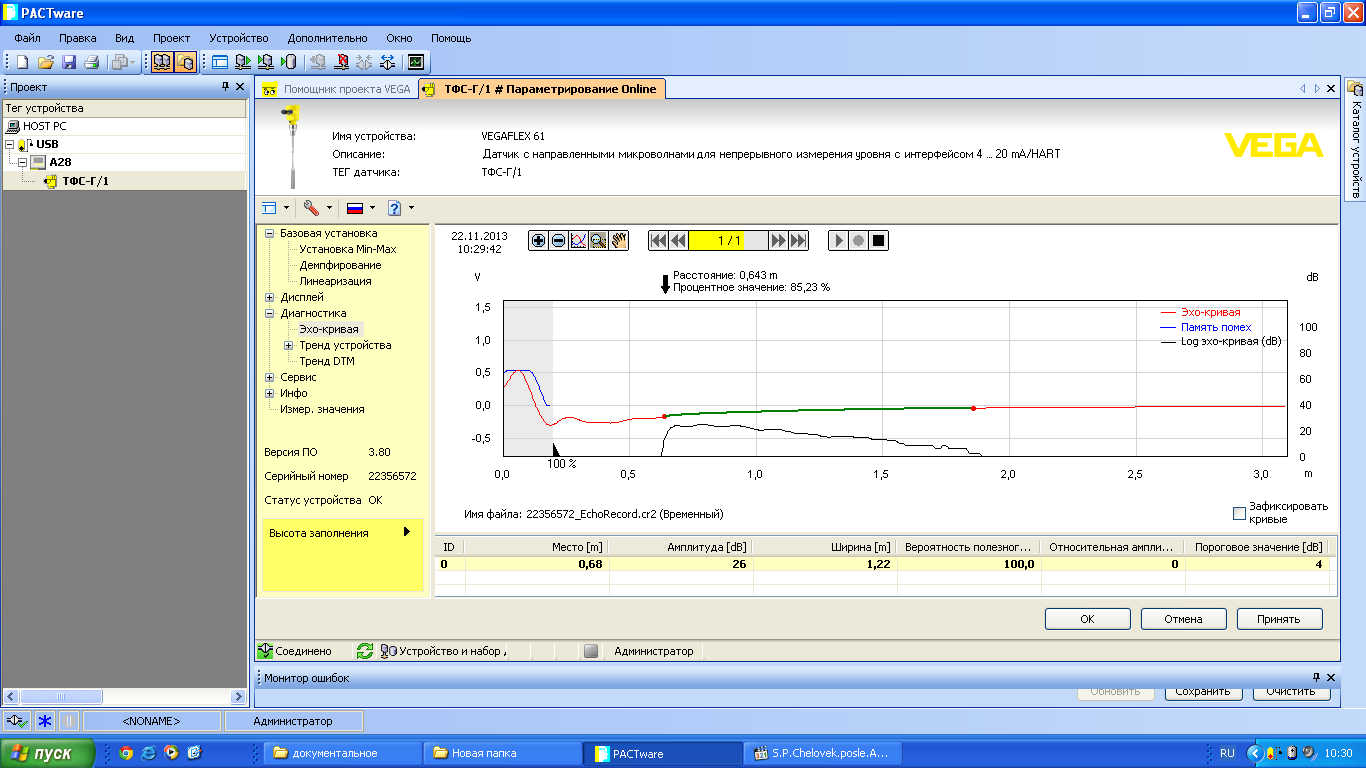
Task: Switch to документальное taskbar window
Action: point(343,753)
